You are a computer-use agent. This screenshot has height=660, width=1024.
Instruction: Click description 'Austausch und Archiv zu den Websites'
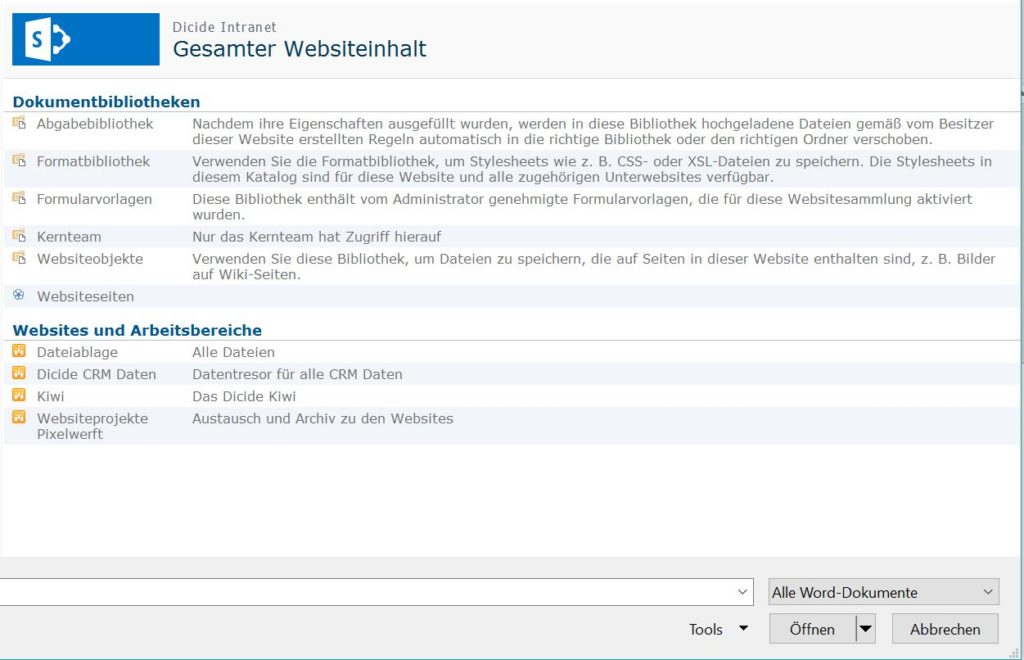pos(323,419)
